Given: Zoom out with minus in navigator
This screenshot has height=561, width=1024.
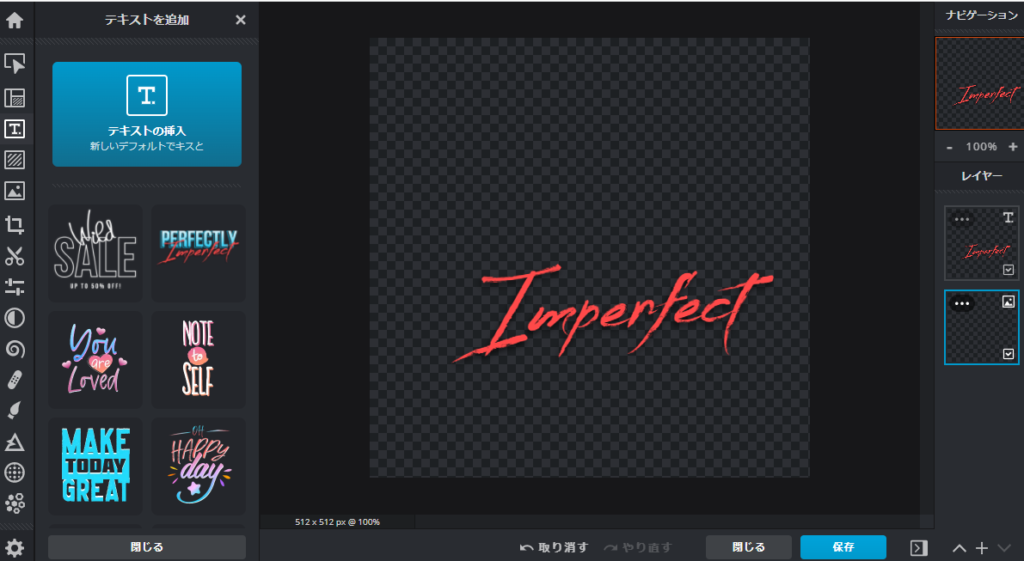Looking at the screenshot, I should pyautogui.click(x=950, y=148).
